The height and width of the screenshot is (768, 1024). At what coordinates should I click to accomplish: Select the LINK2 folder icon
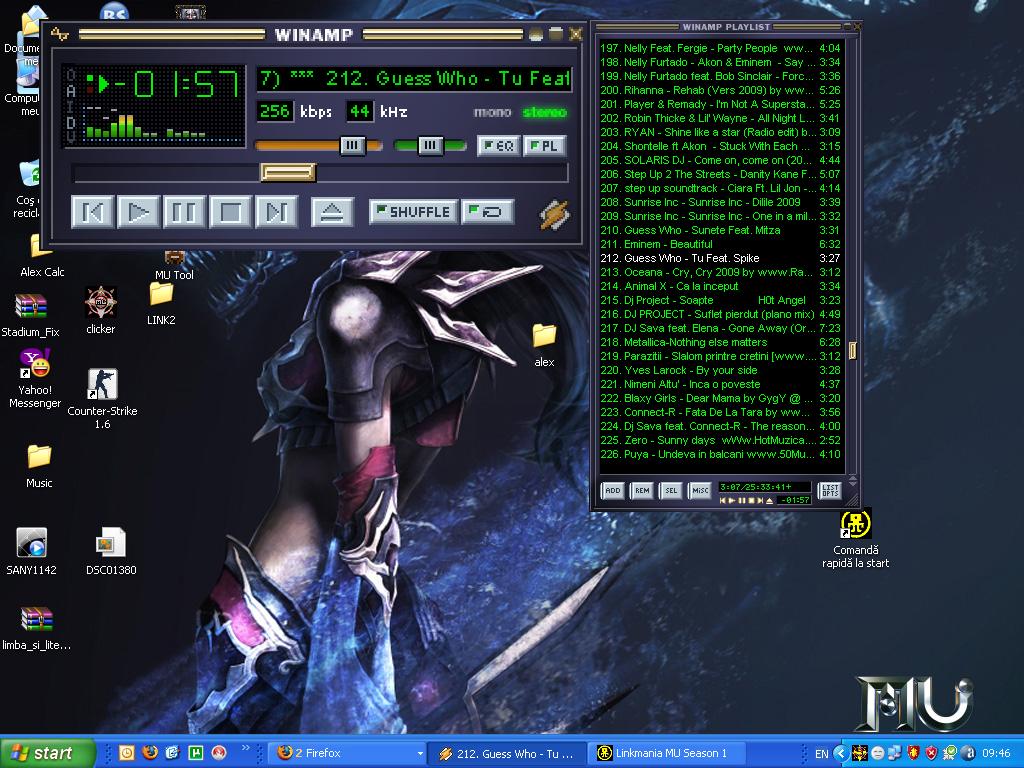[x=161, y=303]
